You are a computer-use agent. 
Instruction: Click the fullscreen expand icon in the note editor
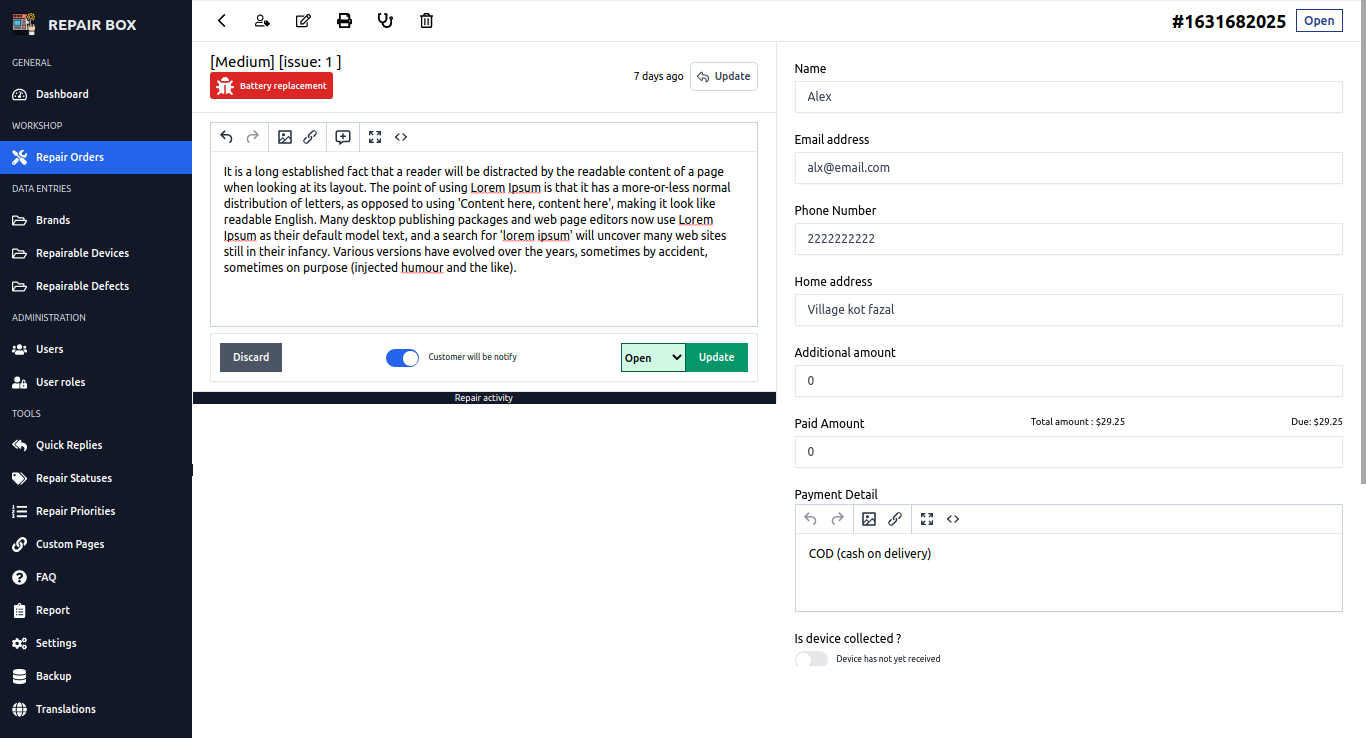[x=375, y=137]
